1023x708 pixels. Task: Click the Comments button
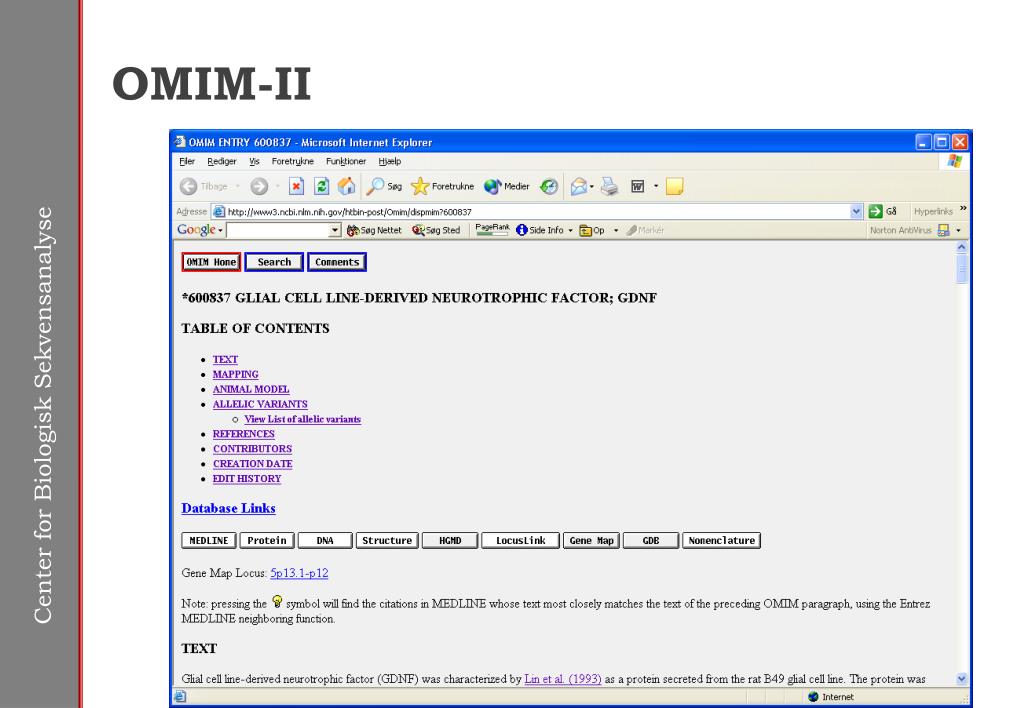[337, 262]
